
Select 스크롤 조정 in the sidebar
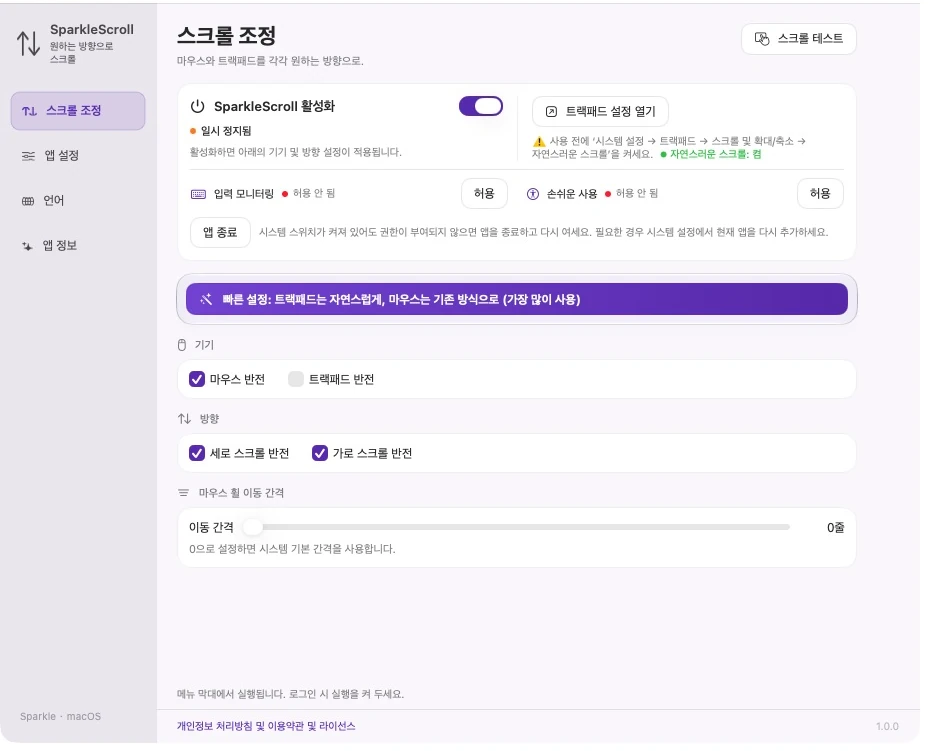tap(78, 111)
